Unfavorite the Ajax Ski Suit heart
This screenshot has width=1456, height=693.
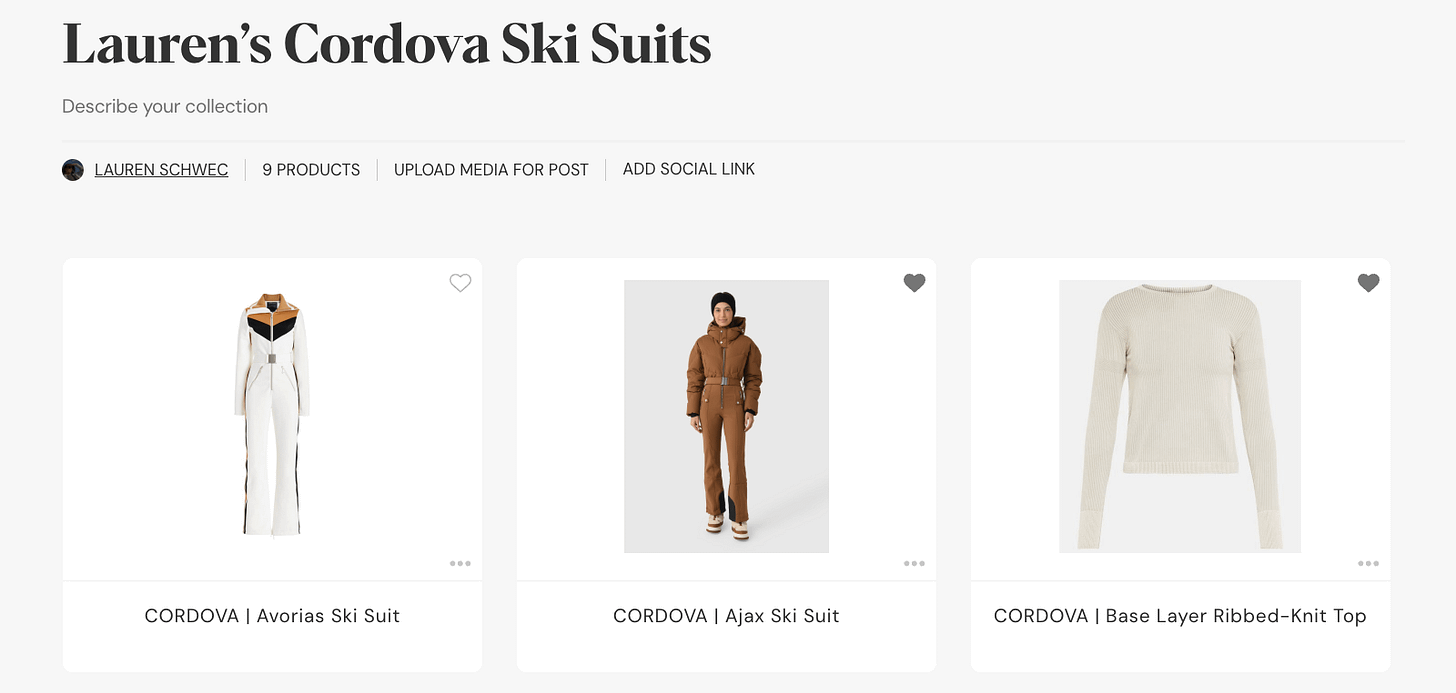coord(914,283)
